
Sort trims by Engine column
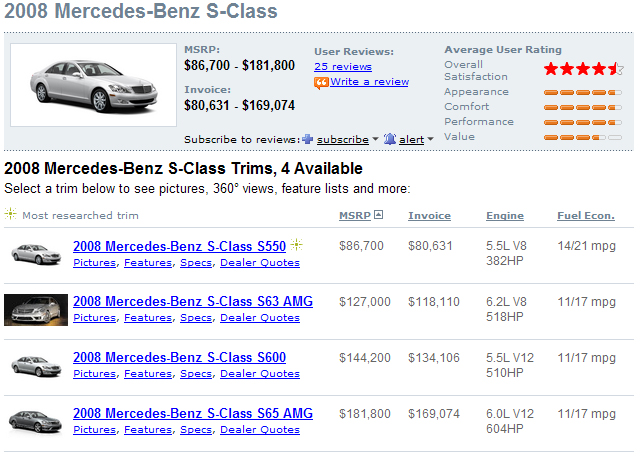[505, 216]
